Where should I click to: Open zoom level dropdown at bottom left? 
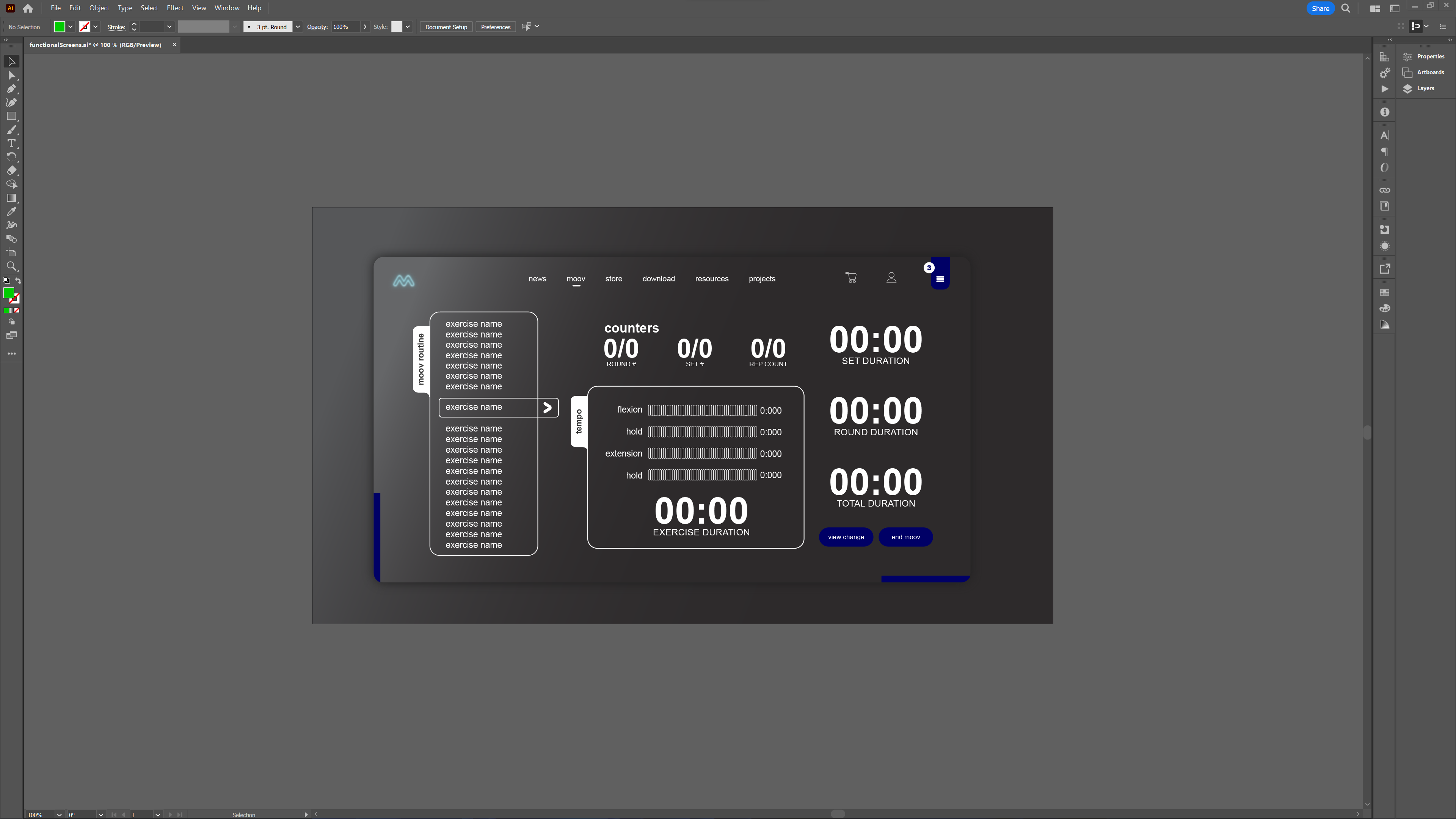point(59,814)
